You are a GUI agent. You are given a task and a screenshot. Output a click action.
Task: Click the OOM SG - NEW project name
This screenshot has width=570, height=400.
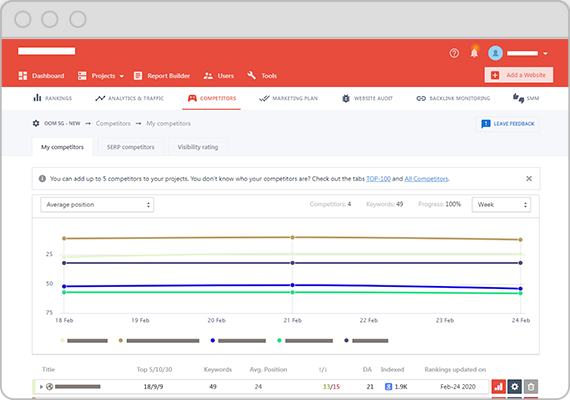click(62, 124)
